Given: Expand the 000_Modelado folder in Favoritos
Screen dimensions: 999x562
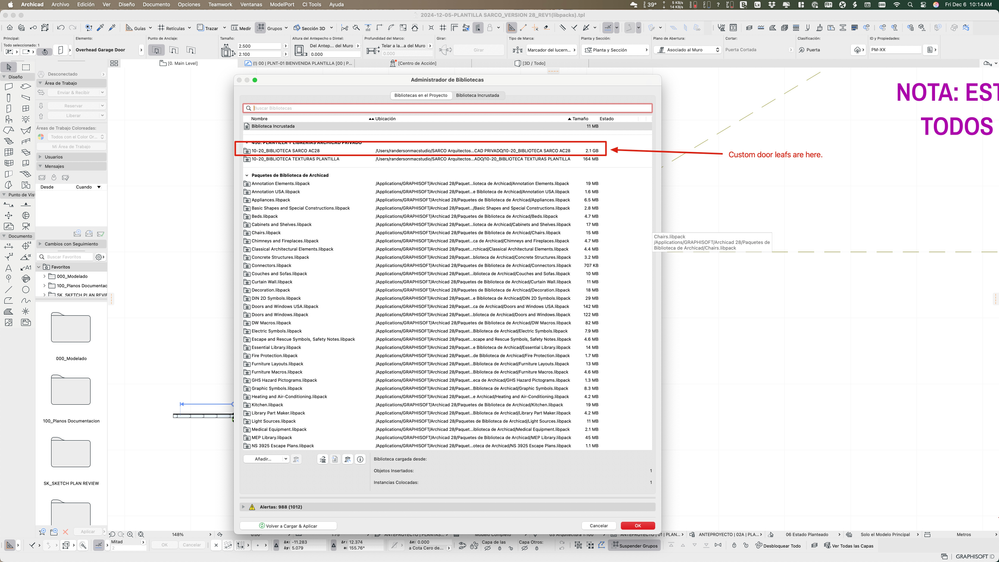Looking at the screenshot, I should 45,277.
